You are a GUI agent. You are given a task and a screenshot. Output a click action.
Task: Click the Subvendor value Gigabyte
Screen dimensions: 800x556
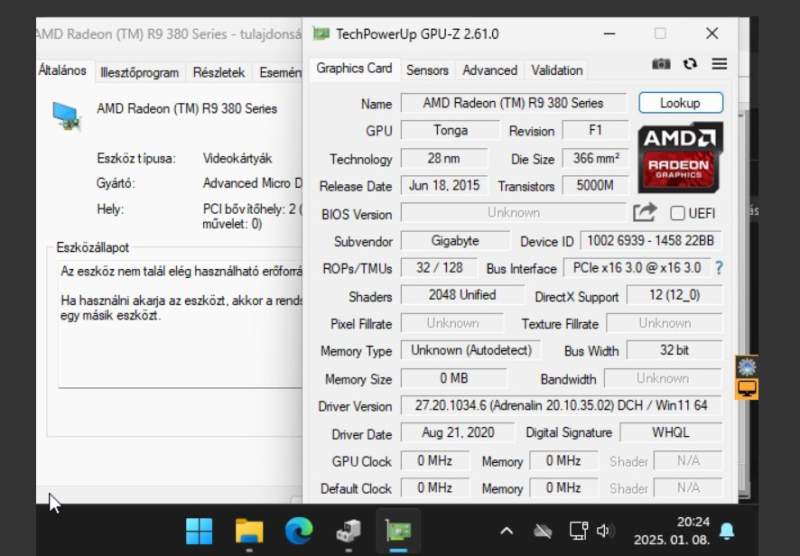click(455, 240)
